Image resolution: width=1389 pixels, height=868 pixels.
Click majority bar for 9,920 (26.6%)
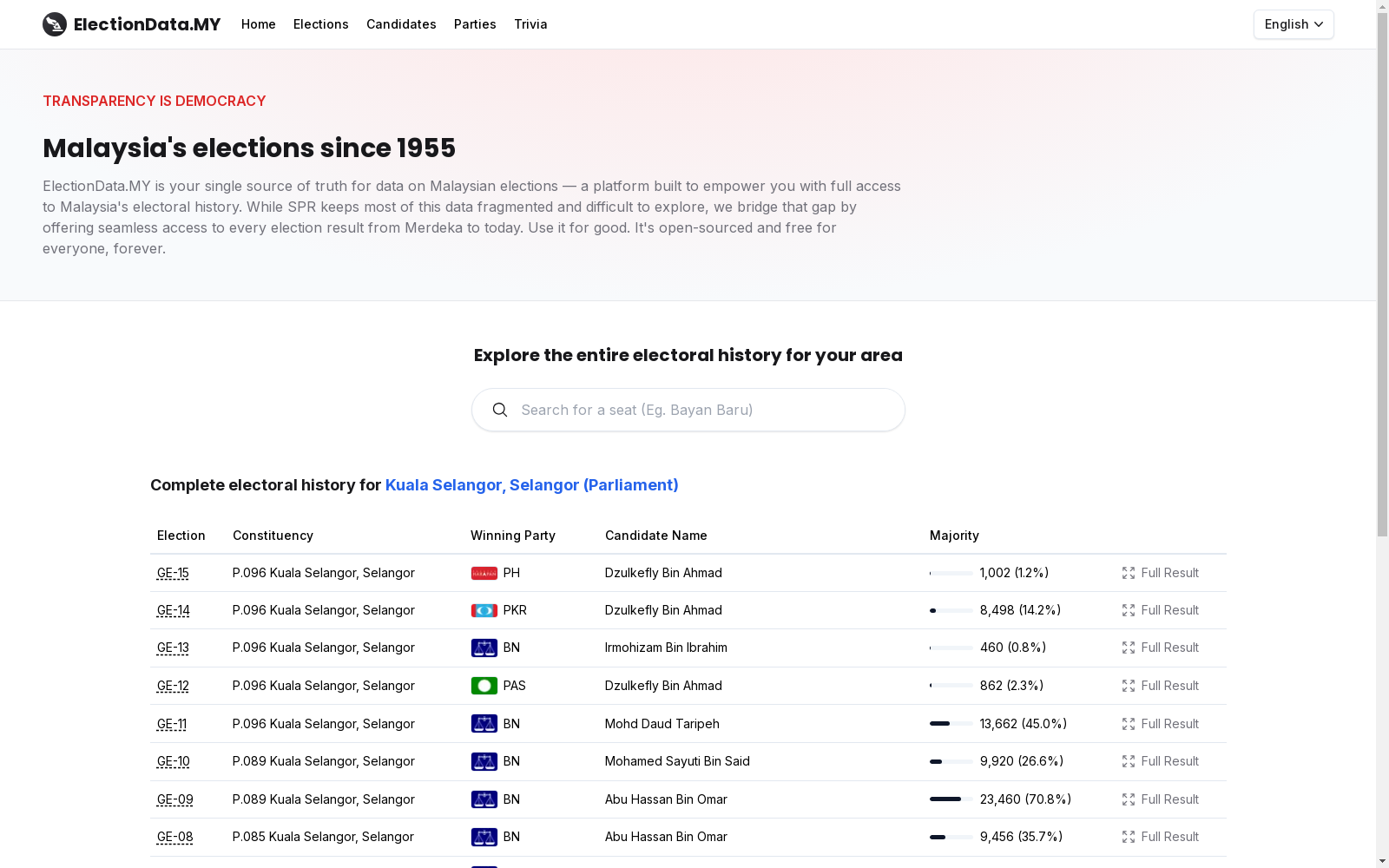pos(951,761)
